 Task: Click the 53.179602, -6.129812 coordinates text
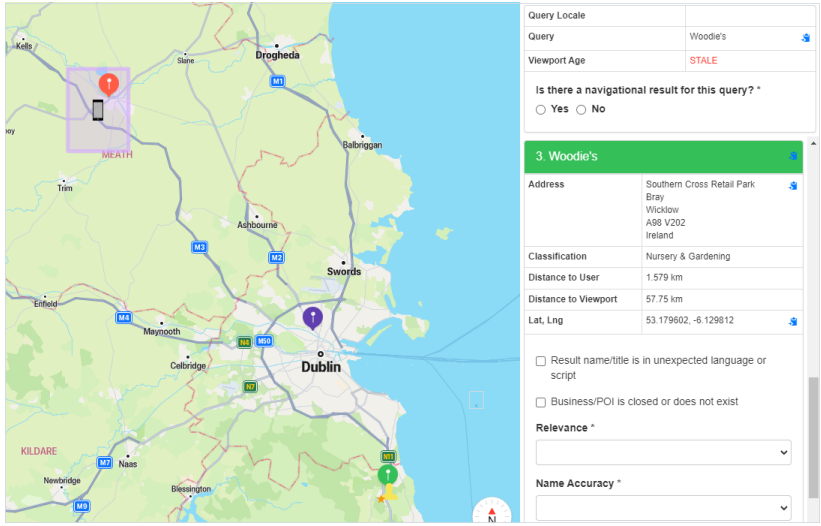690,320
